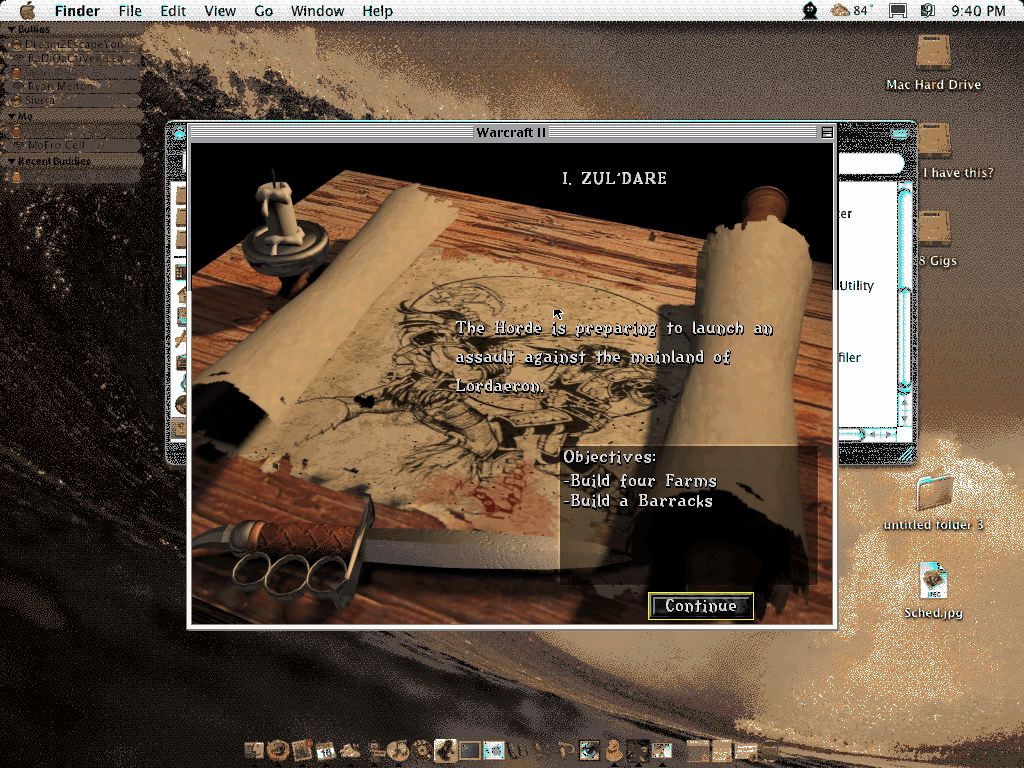Open the stamp mail icon in the dock

pyautogui.click(x=302, y=750)
